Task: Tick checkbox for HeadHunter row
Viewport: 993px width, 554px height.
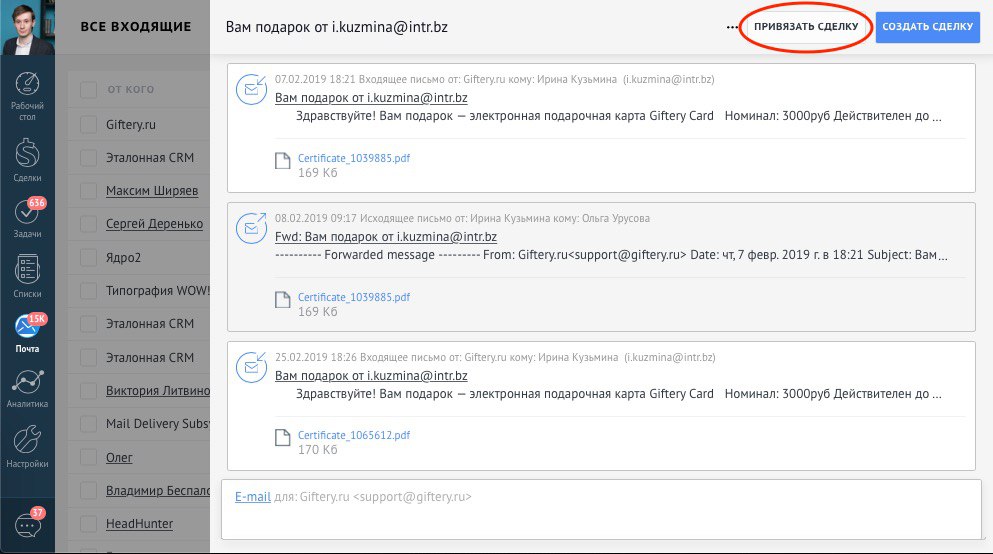Action: (89, 524)
